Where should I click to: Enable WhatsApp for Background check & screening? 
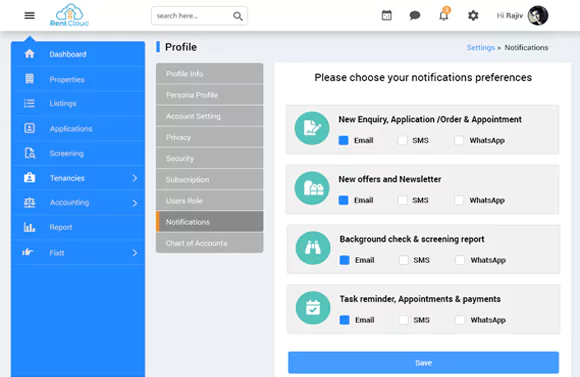tap(460, 260)
